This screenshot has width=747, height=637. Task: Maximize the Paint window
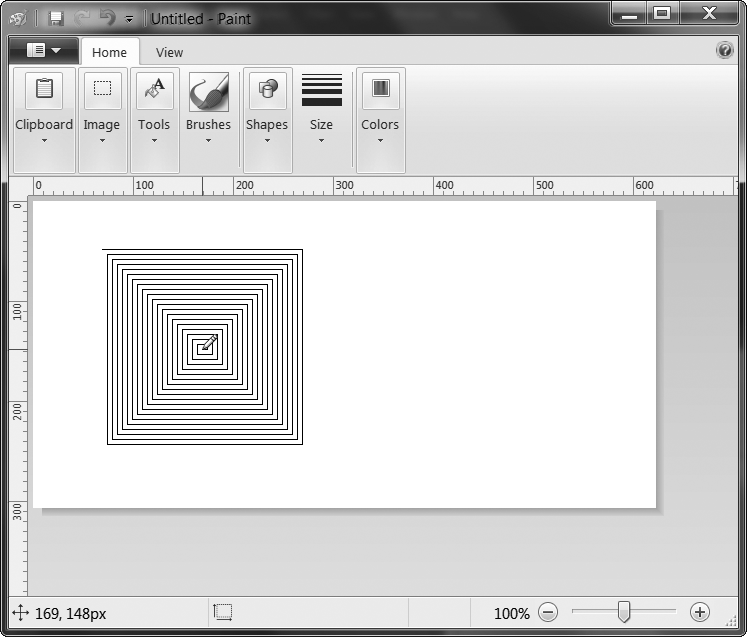tap(662, 13)
